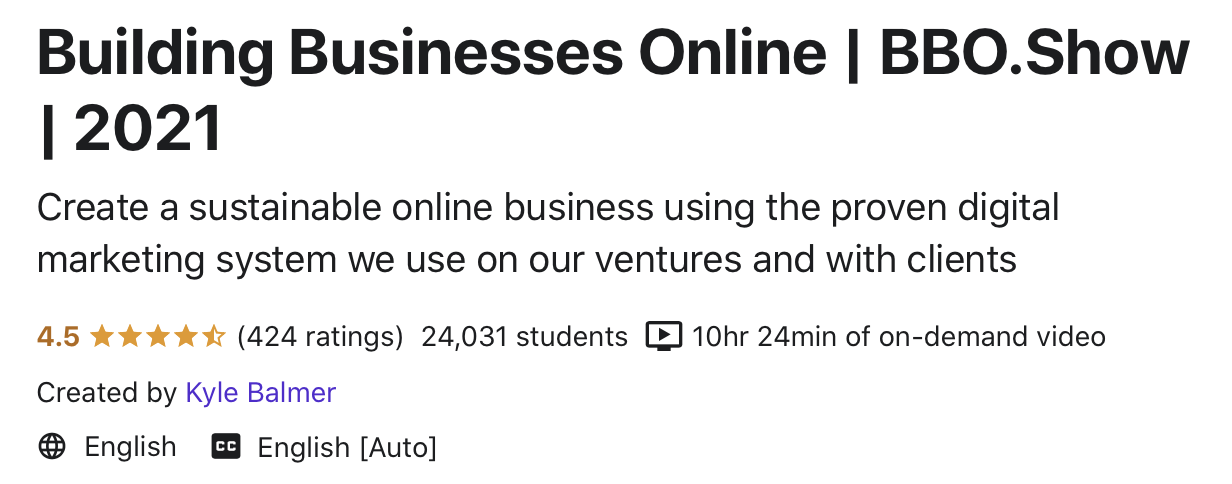The height and width of the screenshot is (484, 1232).
Task: Open instructor Kyle Balmer's profile
Action: coord(261,393)
